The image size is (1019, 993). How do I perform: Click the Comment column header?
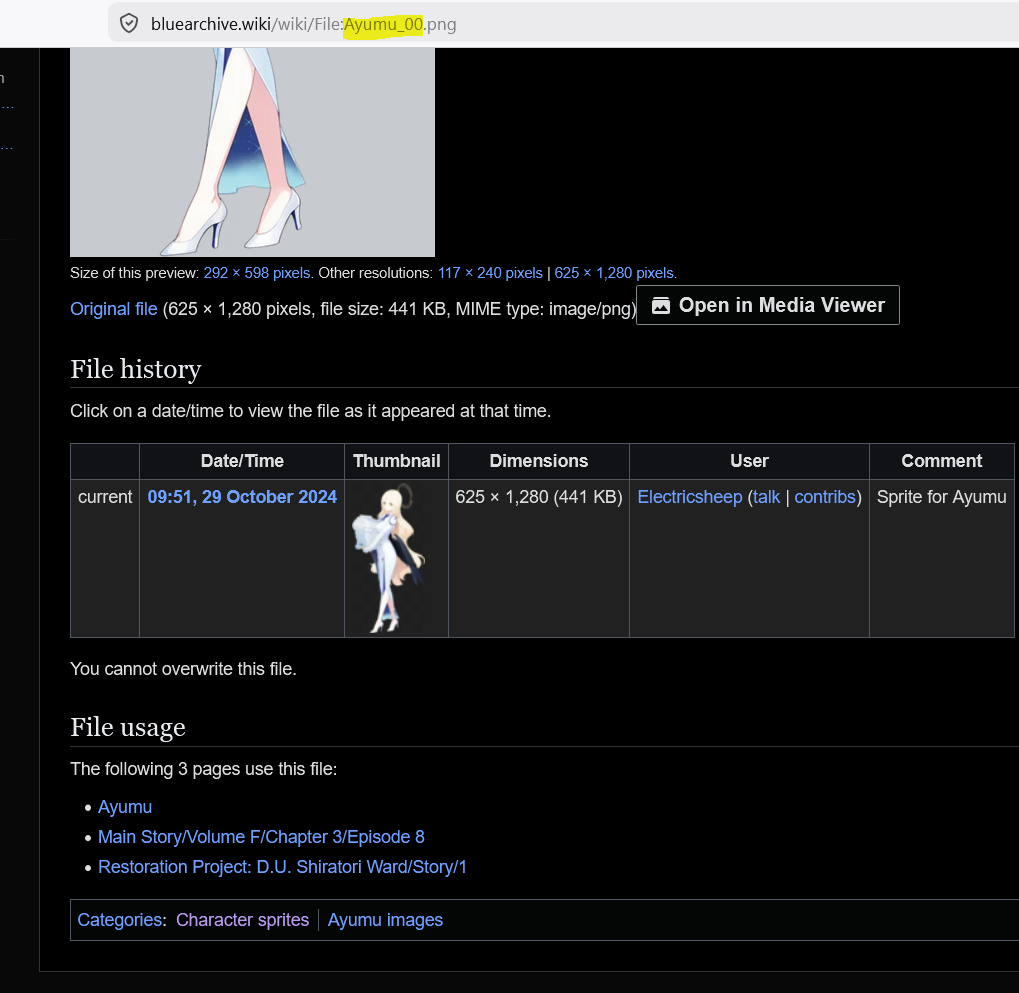tap(942, 461)
